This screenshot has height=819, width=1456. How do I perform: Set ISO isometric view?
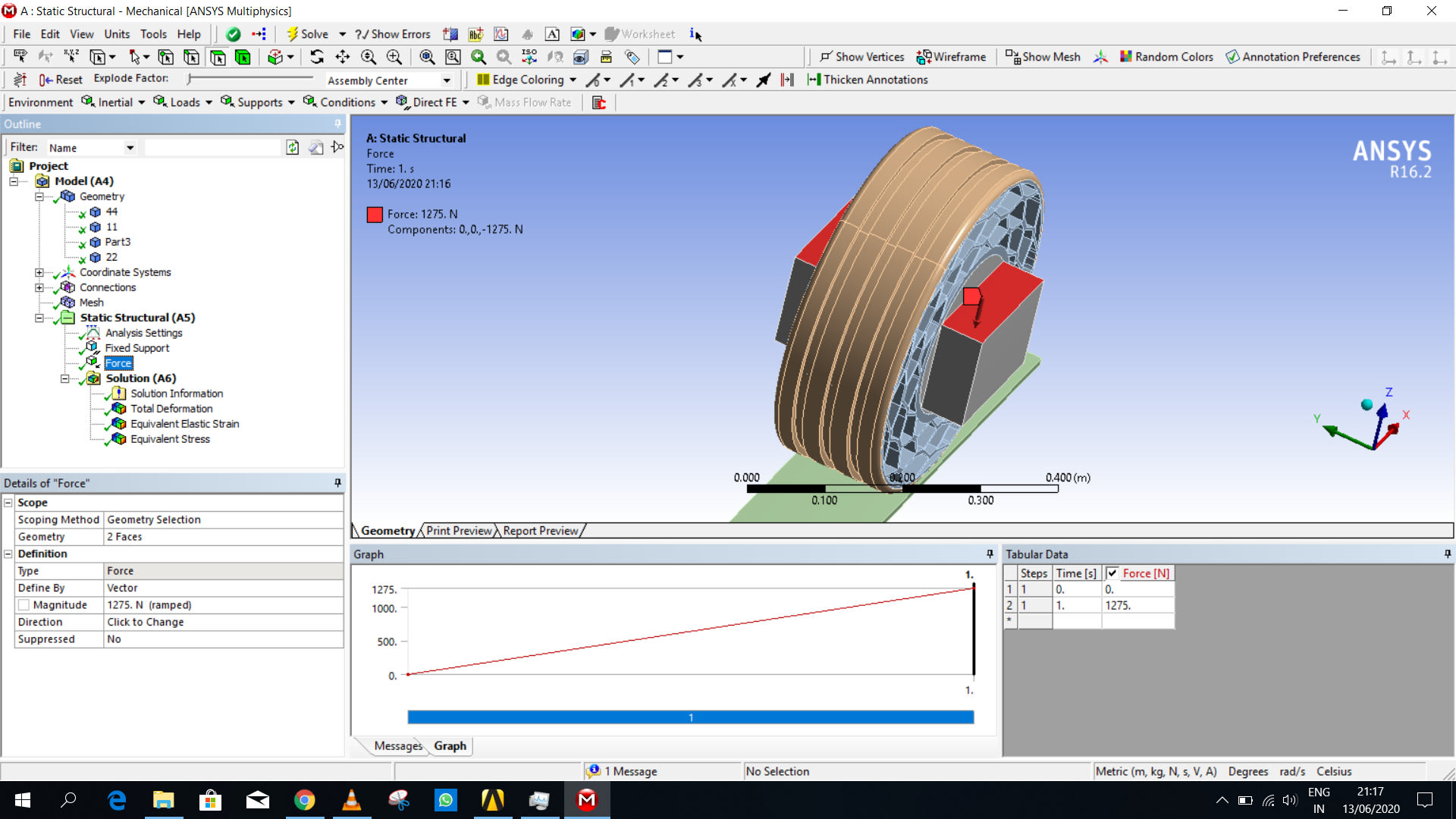pos(529,57)
